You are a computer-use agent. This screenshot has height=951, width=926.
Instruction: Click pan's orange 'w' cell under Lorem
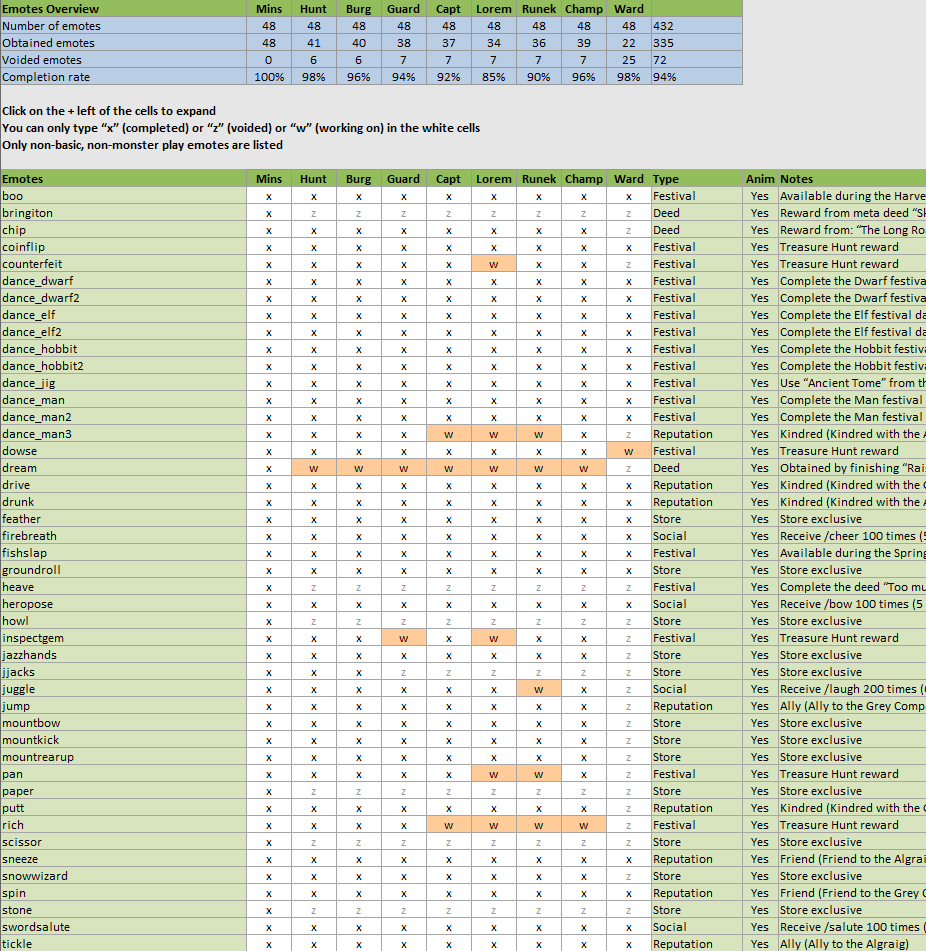[494, 773]
